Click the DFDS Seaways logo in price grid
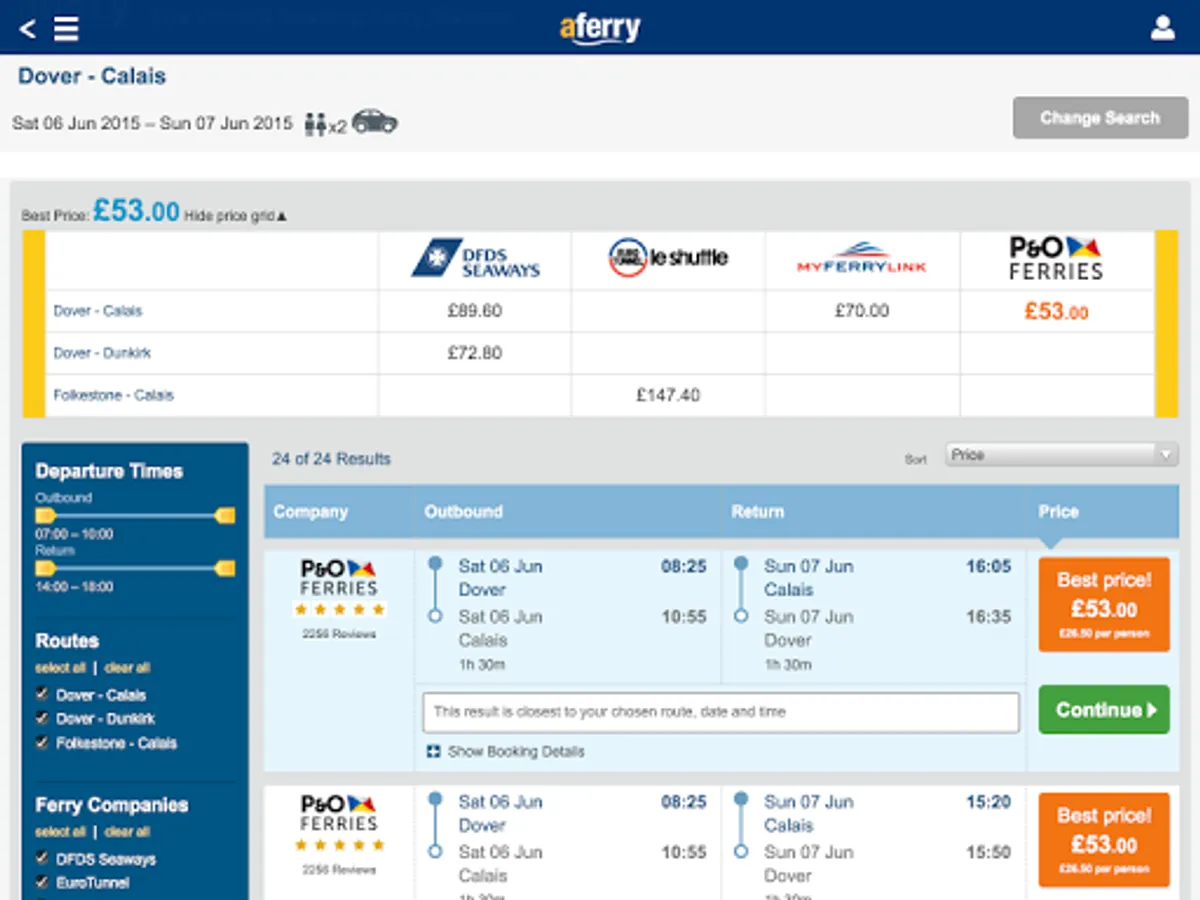The height and width of the screenshot is (900, 1200). click(476, 259)
